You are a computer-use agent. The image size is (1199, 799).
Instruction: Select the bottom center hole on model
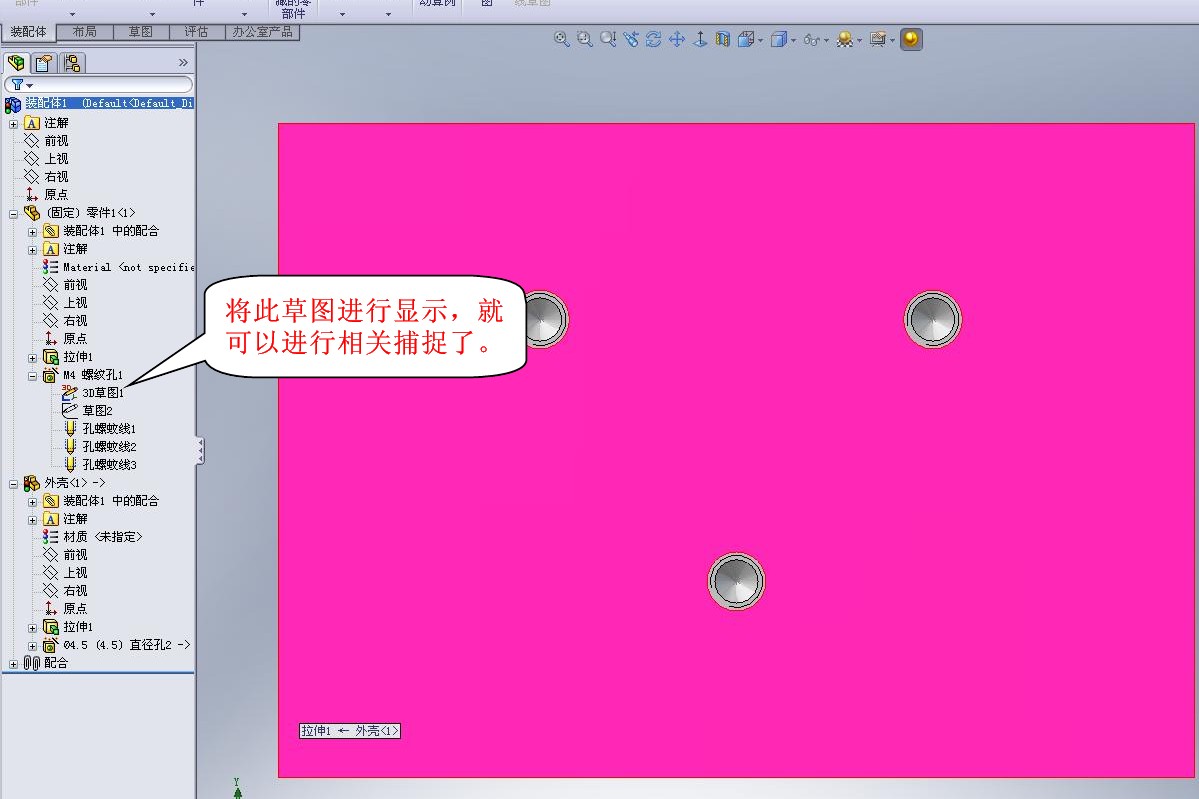(736, 582)
